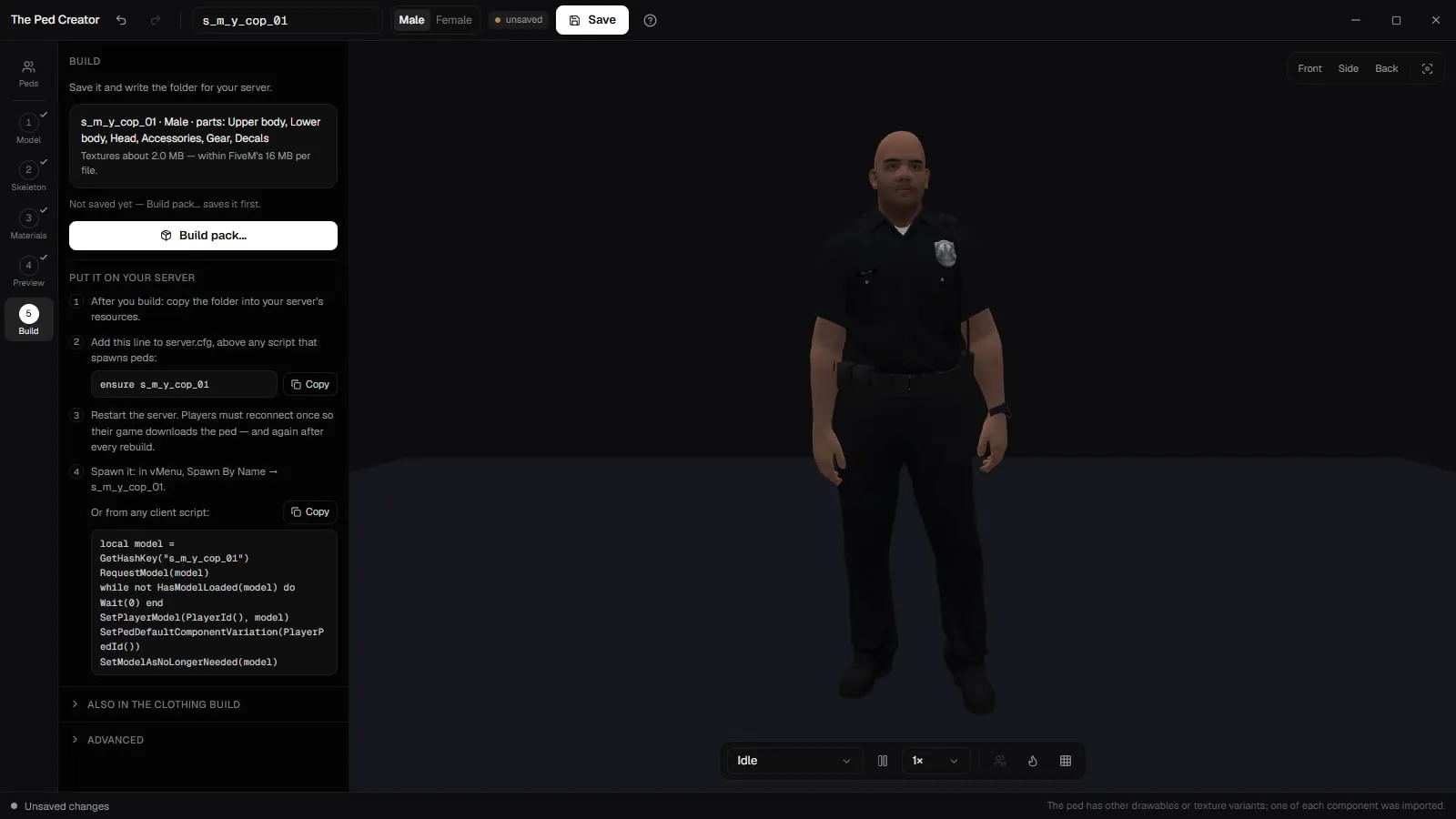Switch viewport to Side view
The width and height of the screenshot is (1456, 819).
pos(1348,68)
